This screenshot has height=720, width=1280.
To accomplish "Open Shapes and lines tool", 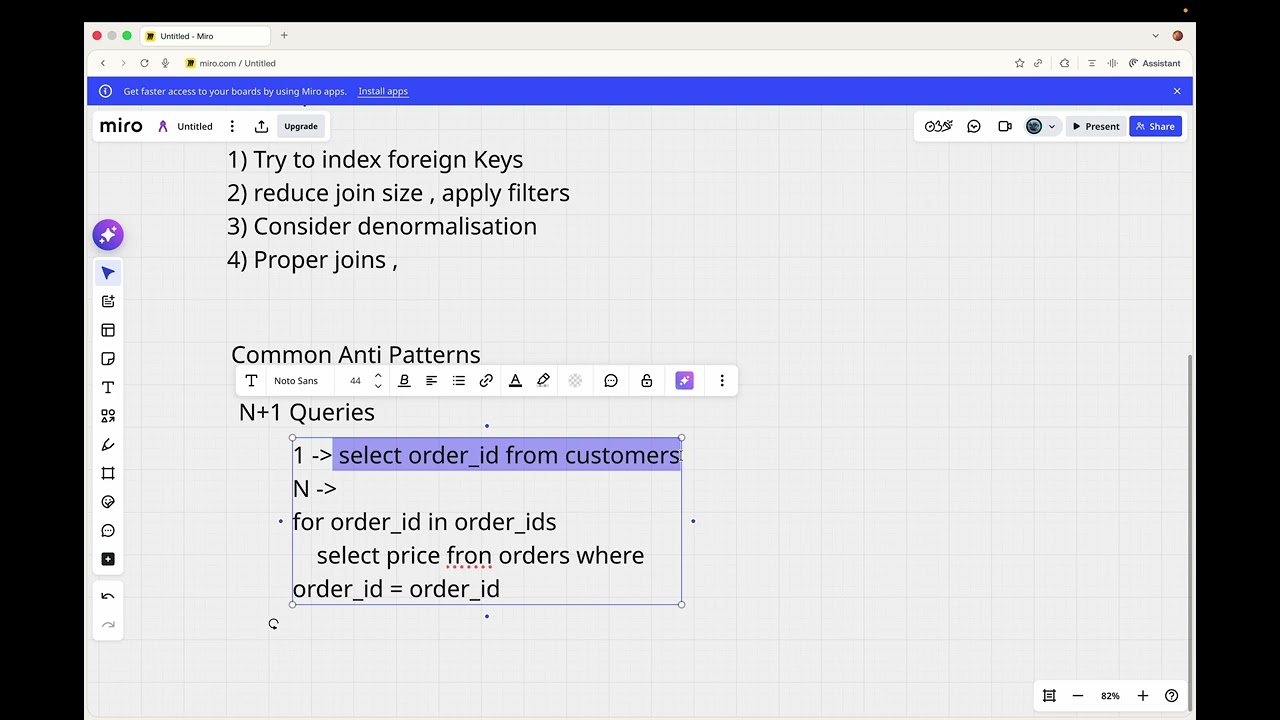I will (108, 416).
